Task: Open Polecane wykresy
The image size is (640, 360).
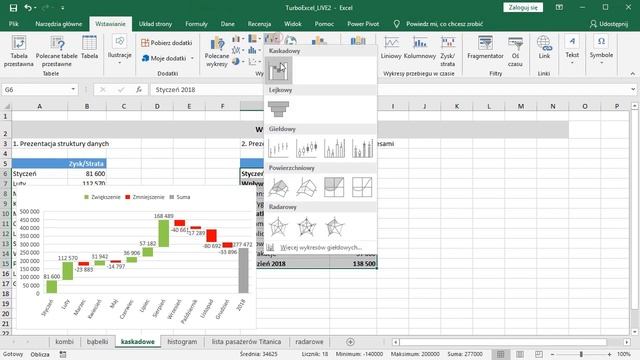Action: click(217, 52)
